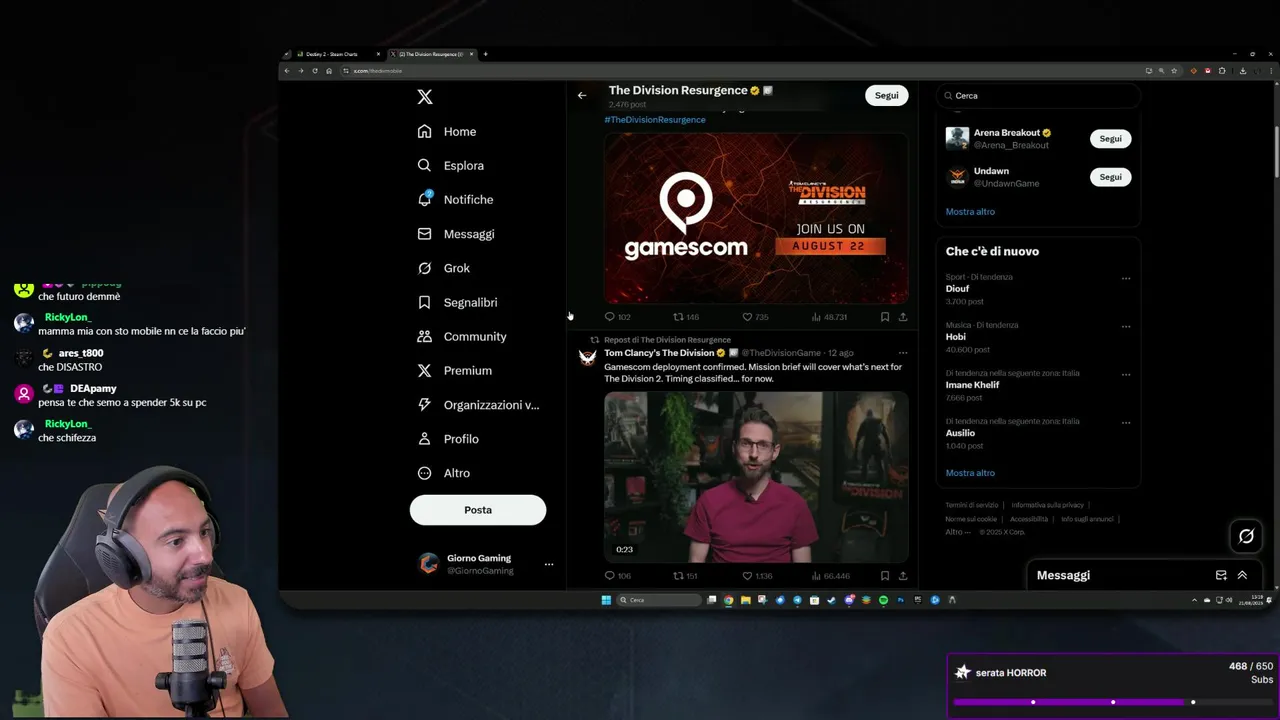Share the video post
This screenshot has width=1280, height=720.
click(903, 576)
